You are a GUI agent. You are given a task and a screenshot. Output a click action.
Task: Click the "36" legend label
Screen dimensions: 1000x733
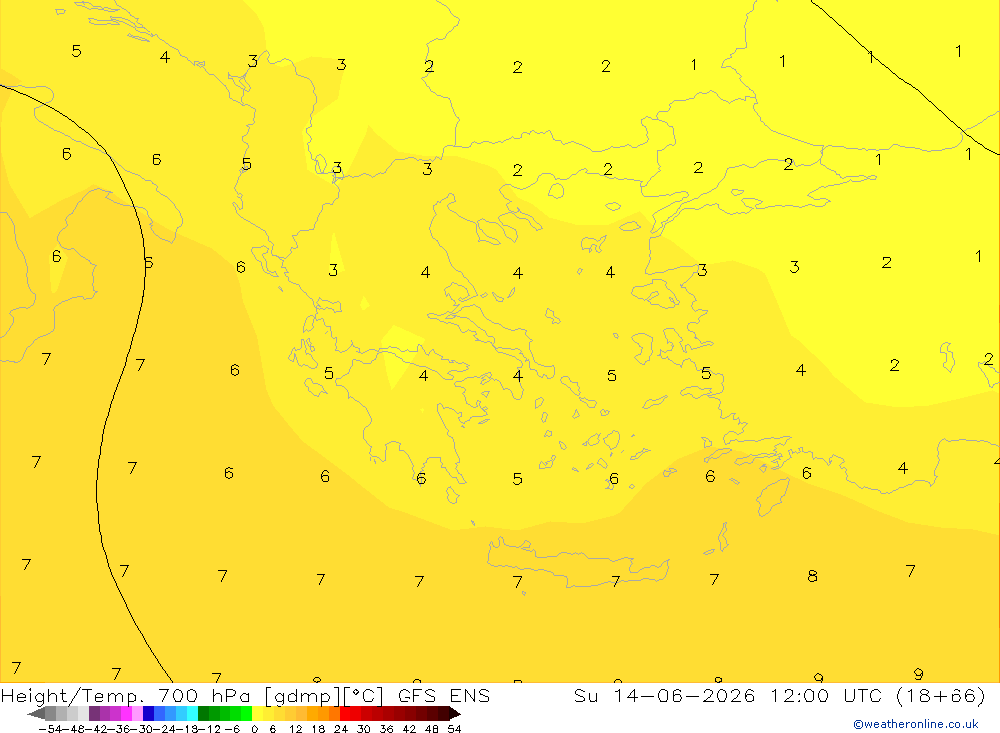pos(386,729)
